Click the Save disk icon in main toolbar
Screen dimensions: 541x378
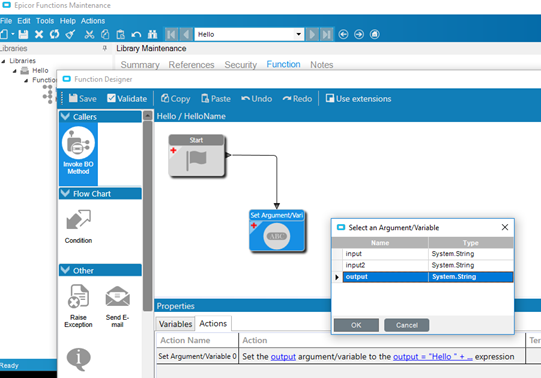(x=23, y=34)
